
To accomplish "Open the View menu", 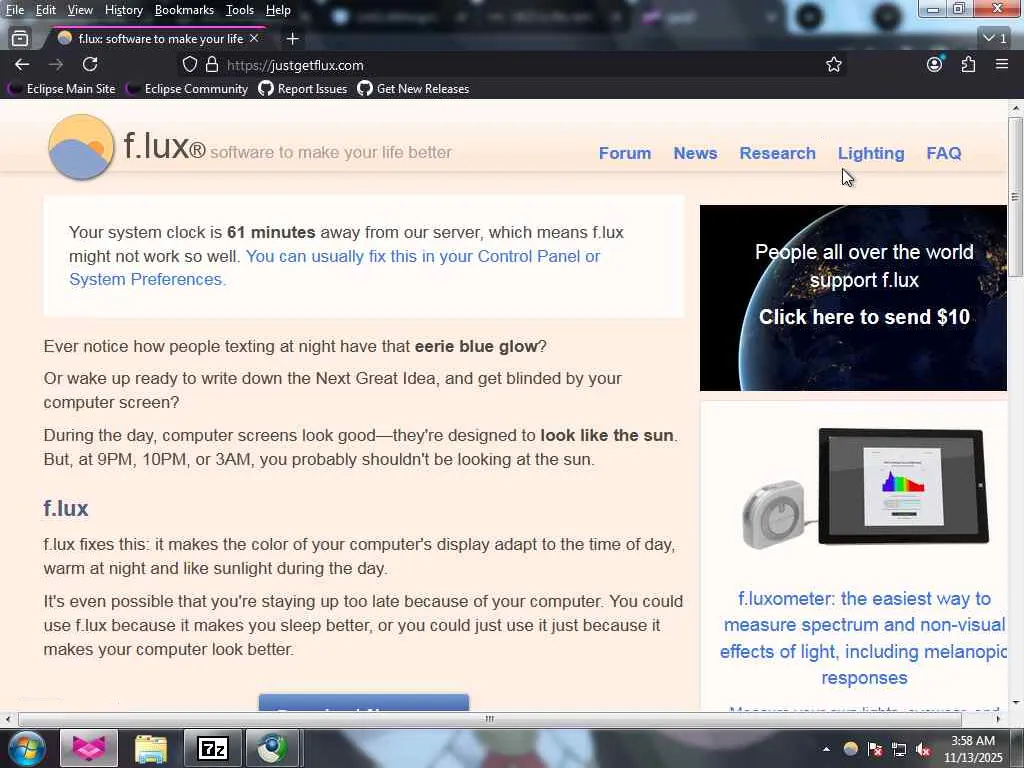I will pos(80,10).
